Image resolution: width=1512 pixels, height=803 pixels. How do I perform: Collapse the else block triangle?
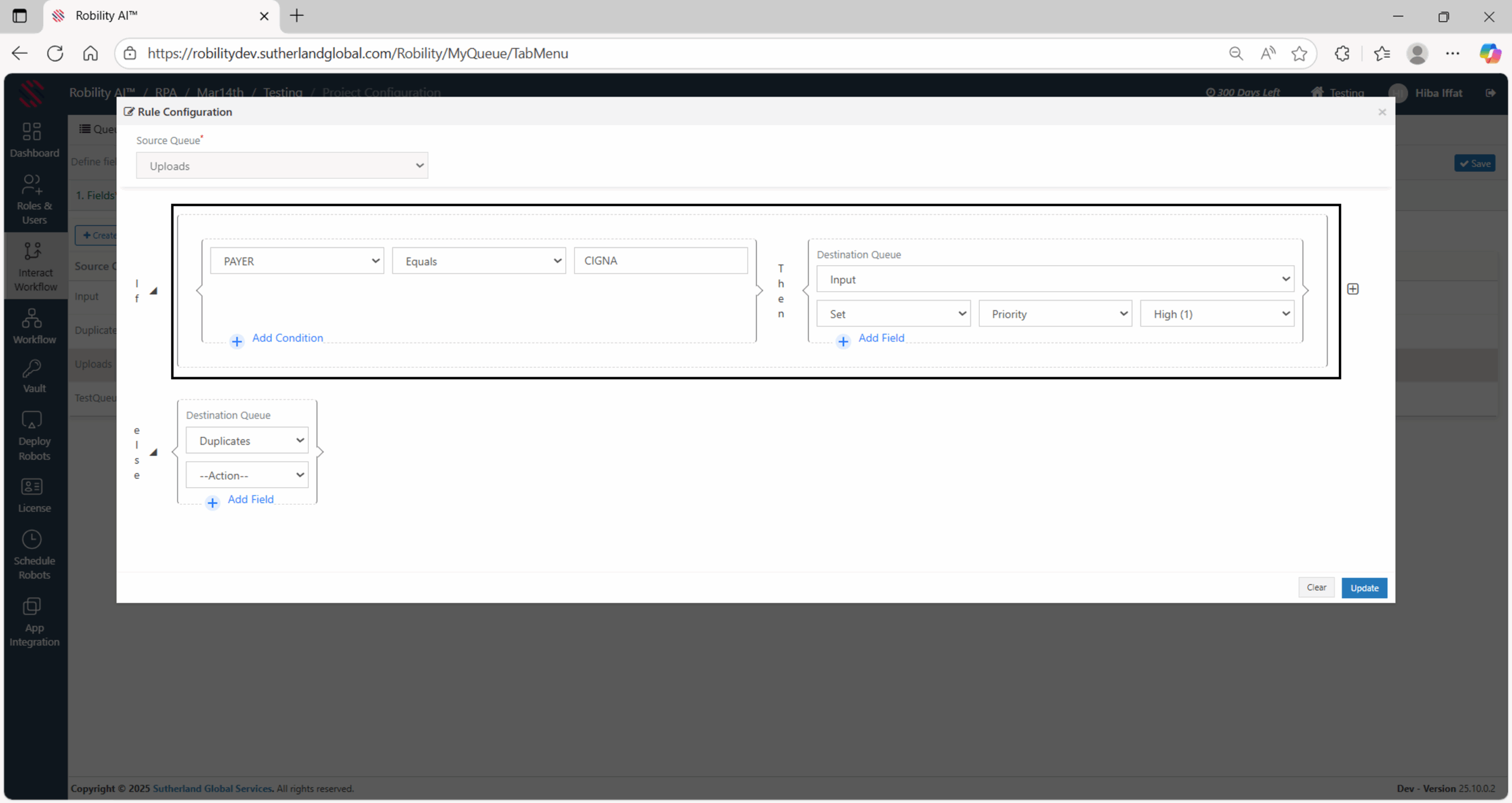point(154,452)
